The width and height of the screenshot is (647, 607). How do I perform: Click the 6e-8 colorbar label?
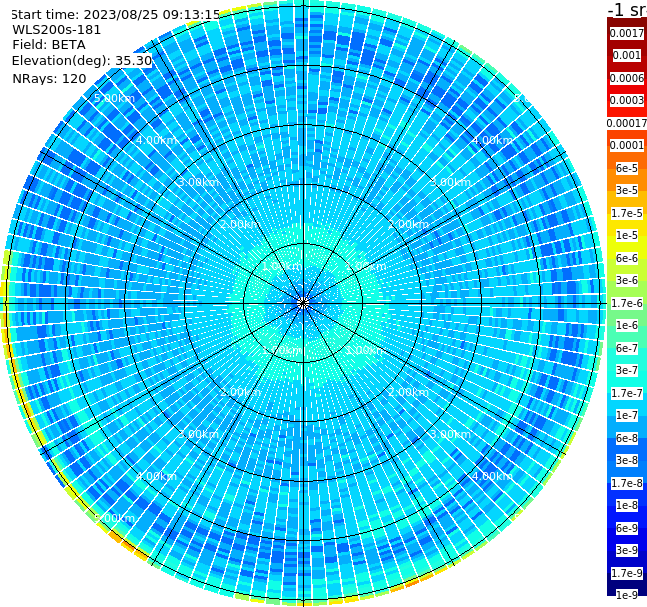click(x=627, y=438)
